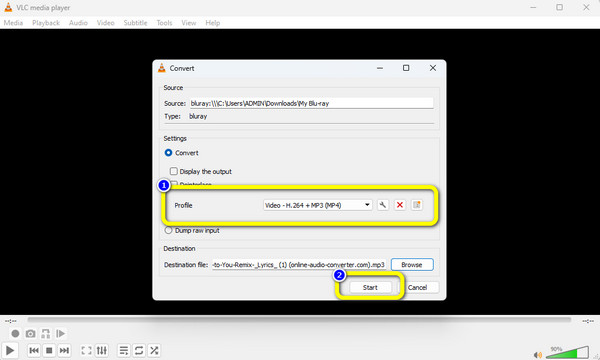Click the volume slider
600x360 pixels.
tap(567, 352)
